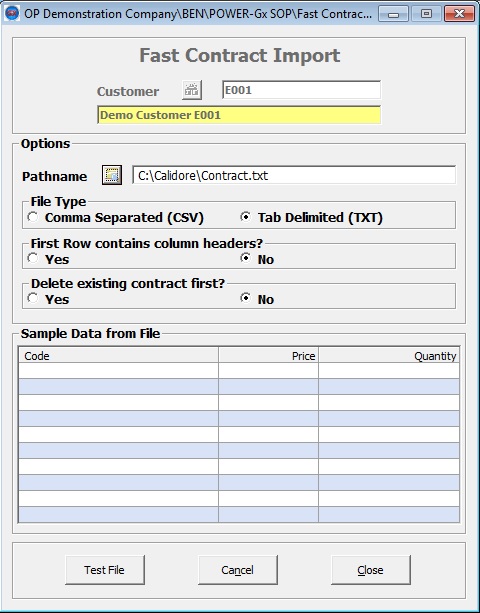Open the customer lookup icon
Viewport: 480px width, 613px height.
[192, 90]
